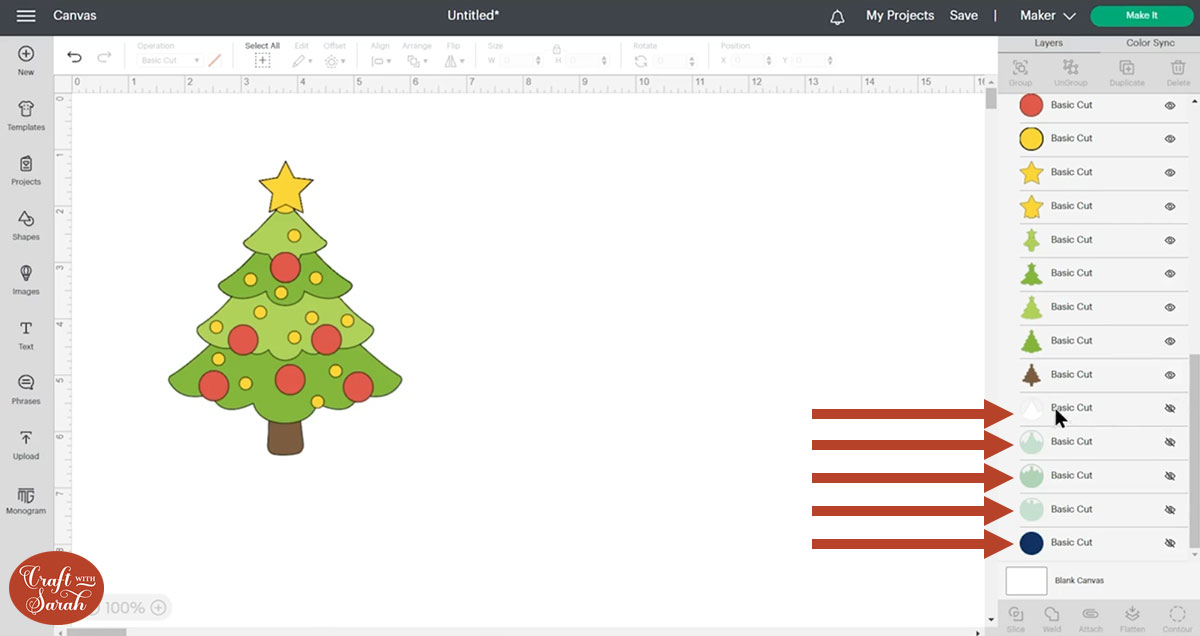Open the Monogram tool
The image size is (1200, 636).
[x=26, y=499]
